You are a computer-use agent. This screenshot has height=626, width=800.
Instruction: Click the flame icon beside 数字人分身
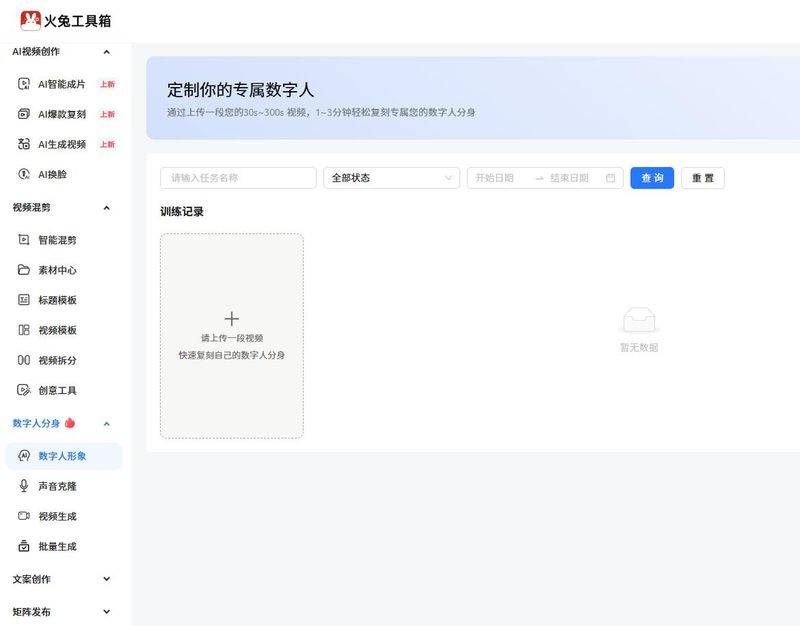click(70, 423)
